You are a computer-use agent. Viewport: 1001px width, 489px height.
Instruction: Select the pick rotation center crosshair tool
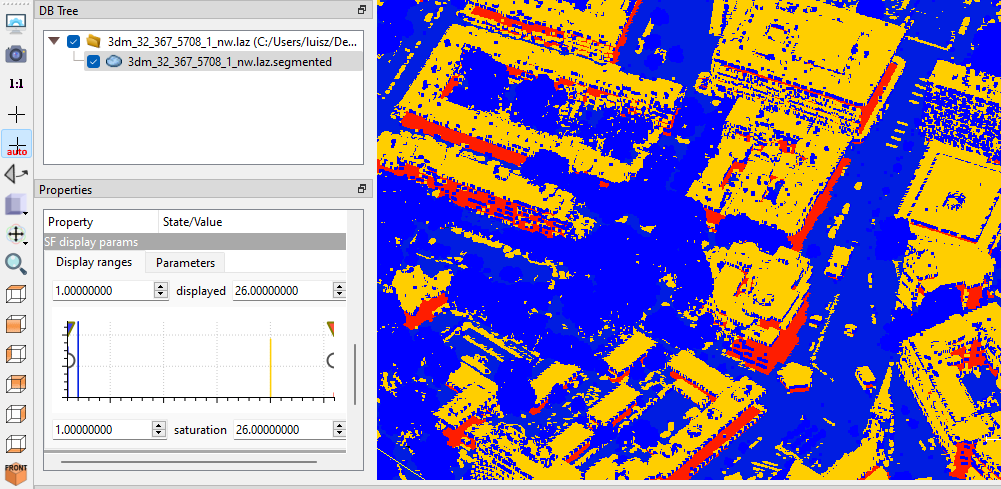click(x=16, y=114)
